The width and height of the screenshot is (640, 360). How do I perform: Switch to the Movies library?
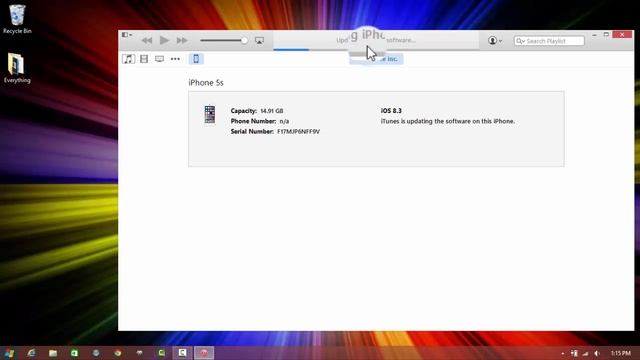144,59
